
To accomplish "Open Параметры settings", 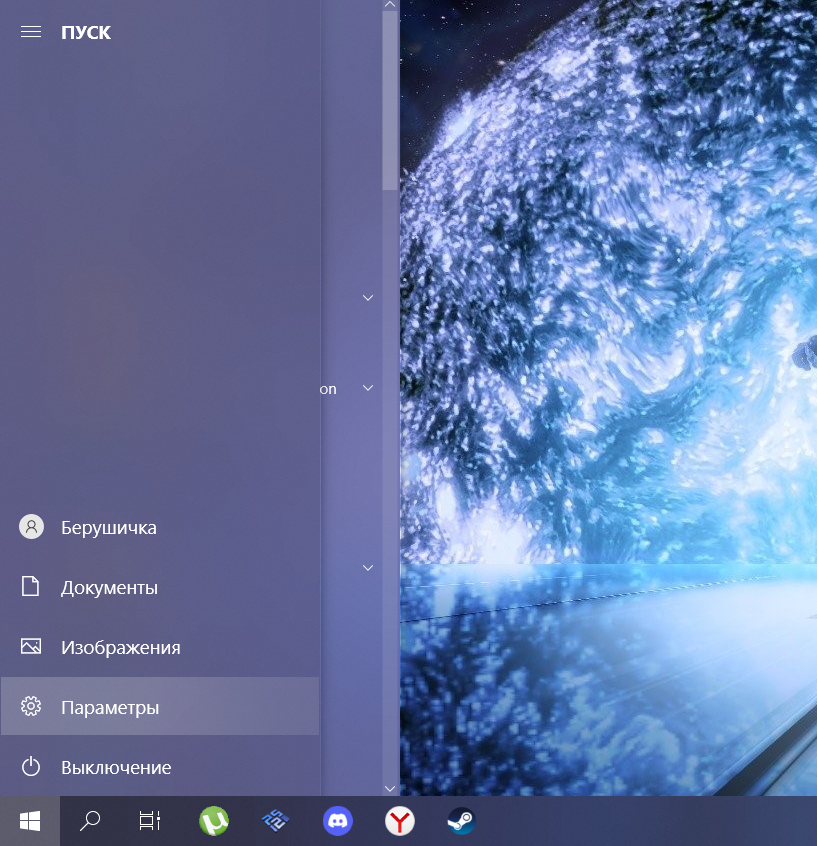I will 160,707.
